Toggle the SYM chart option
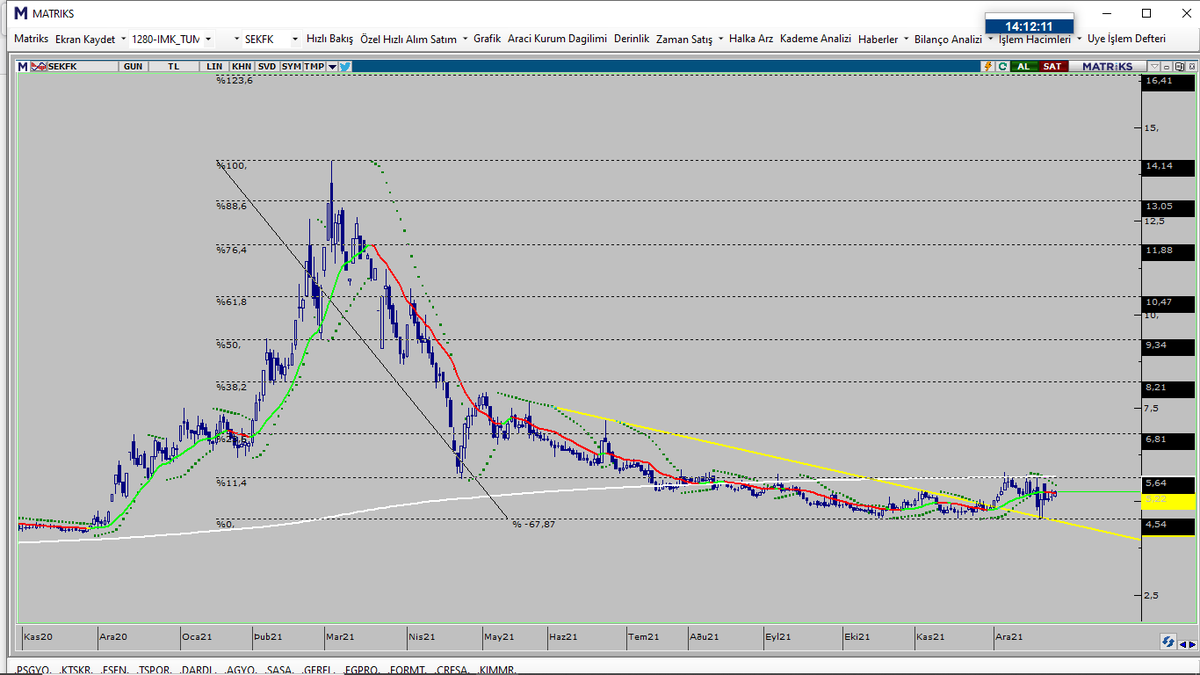 coord(291,66)
